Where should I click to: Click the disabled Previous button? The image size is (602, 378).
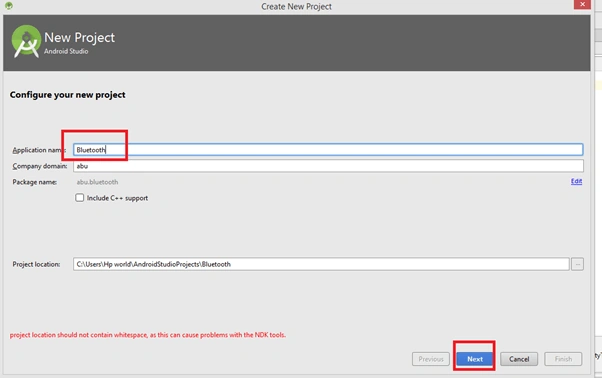[x=431, y=359]
